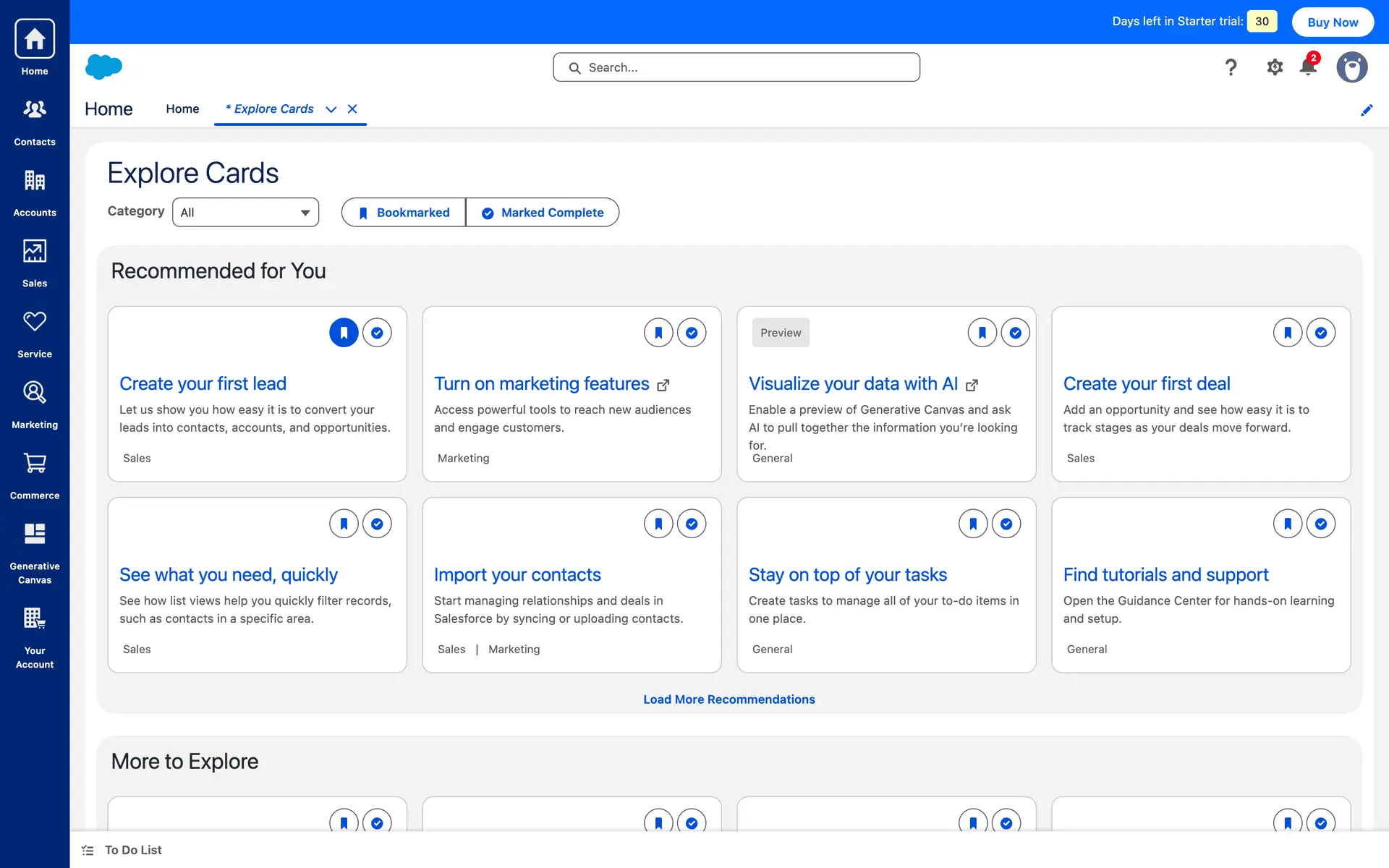Click Load More Recommendations link

click(729, 699)
